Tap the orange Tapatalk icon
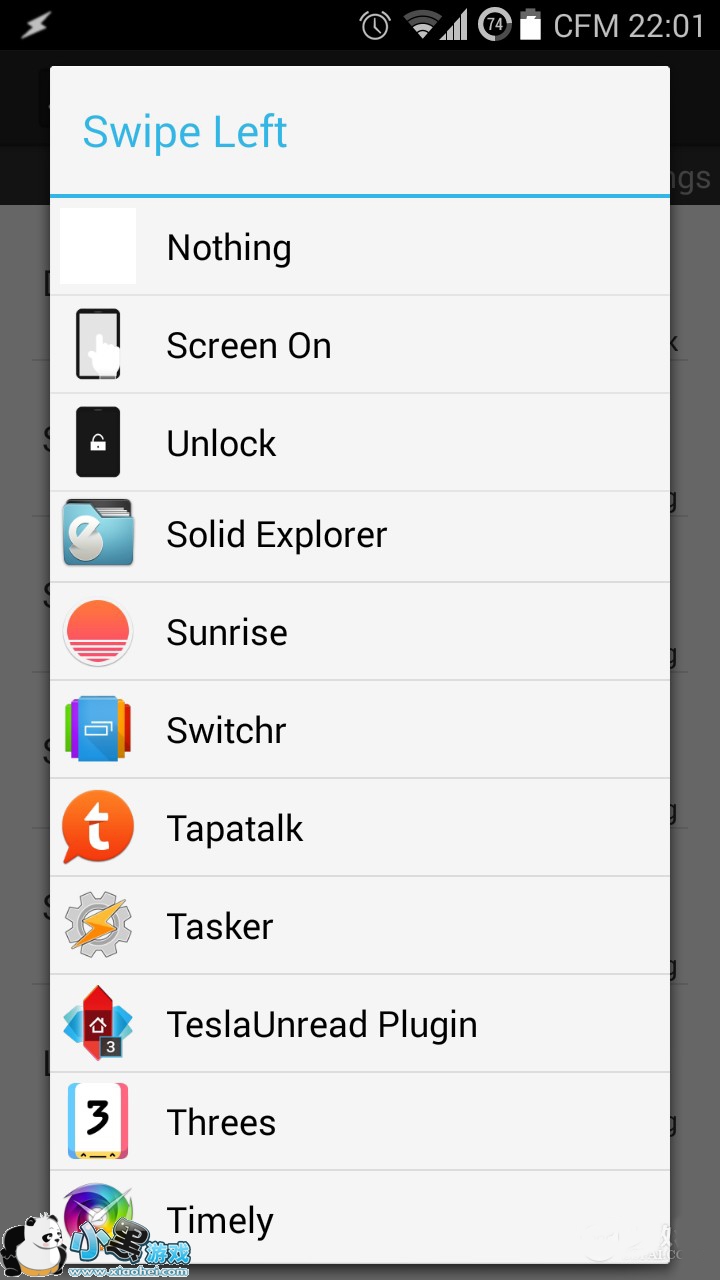The width and height of the screenshot is (720, 1280). 98,828
